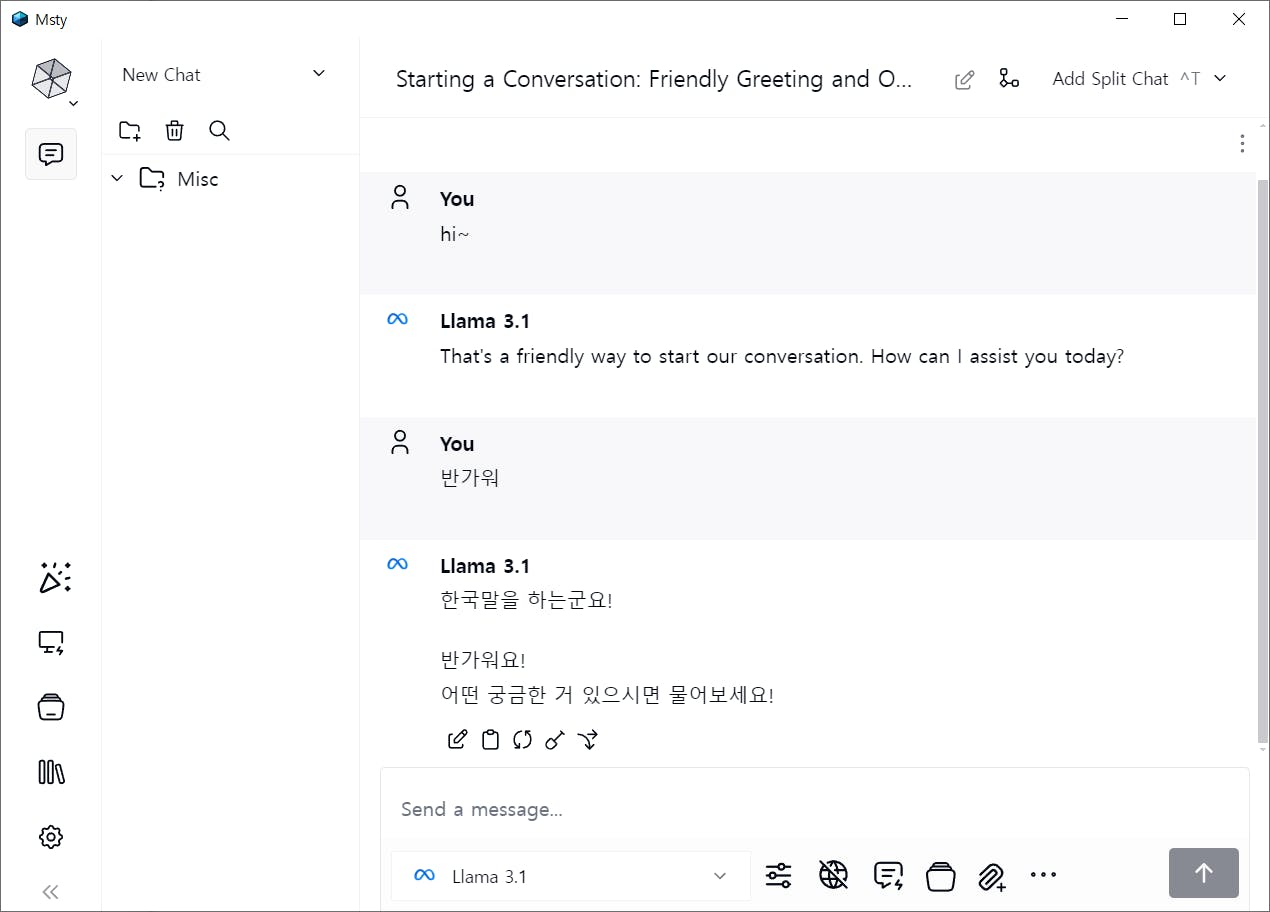Collapse the sidebar with double chevron
Image resolution: width=1270 pixels, height=912 pixels.
tap(51, 892)
